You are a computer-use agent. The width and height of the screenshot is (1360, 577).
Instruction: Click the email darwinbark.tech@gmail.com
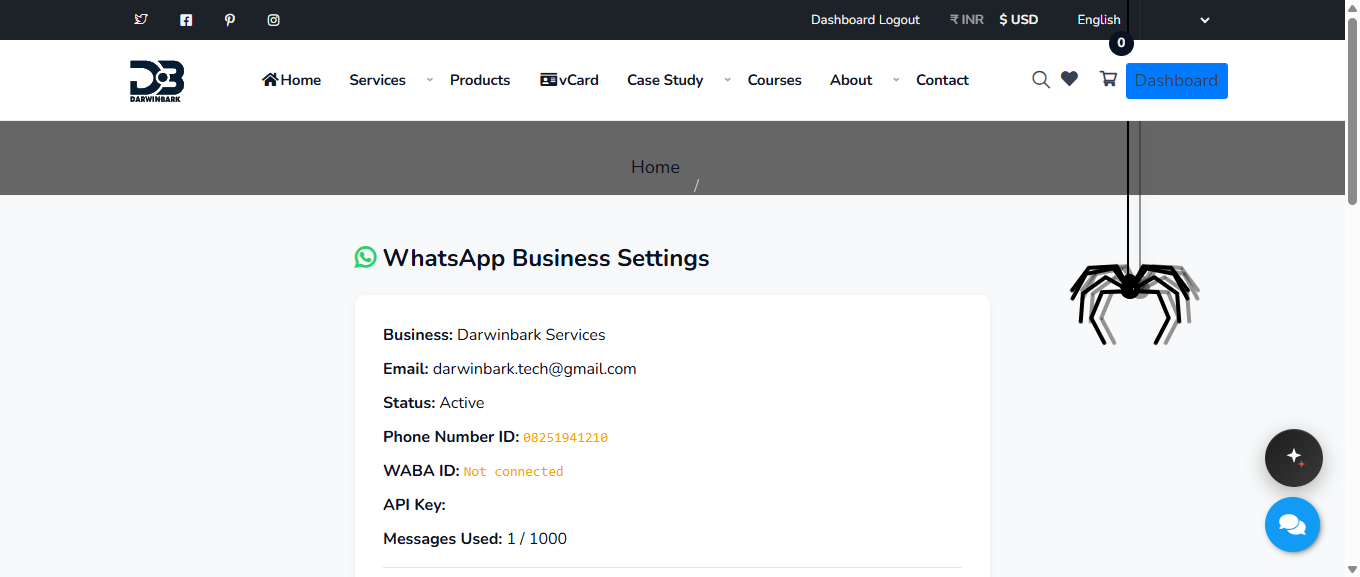[535, 369]
